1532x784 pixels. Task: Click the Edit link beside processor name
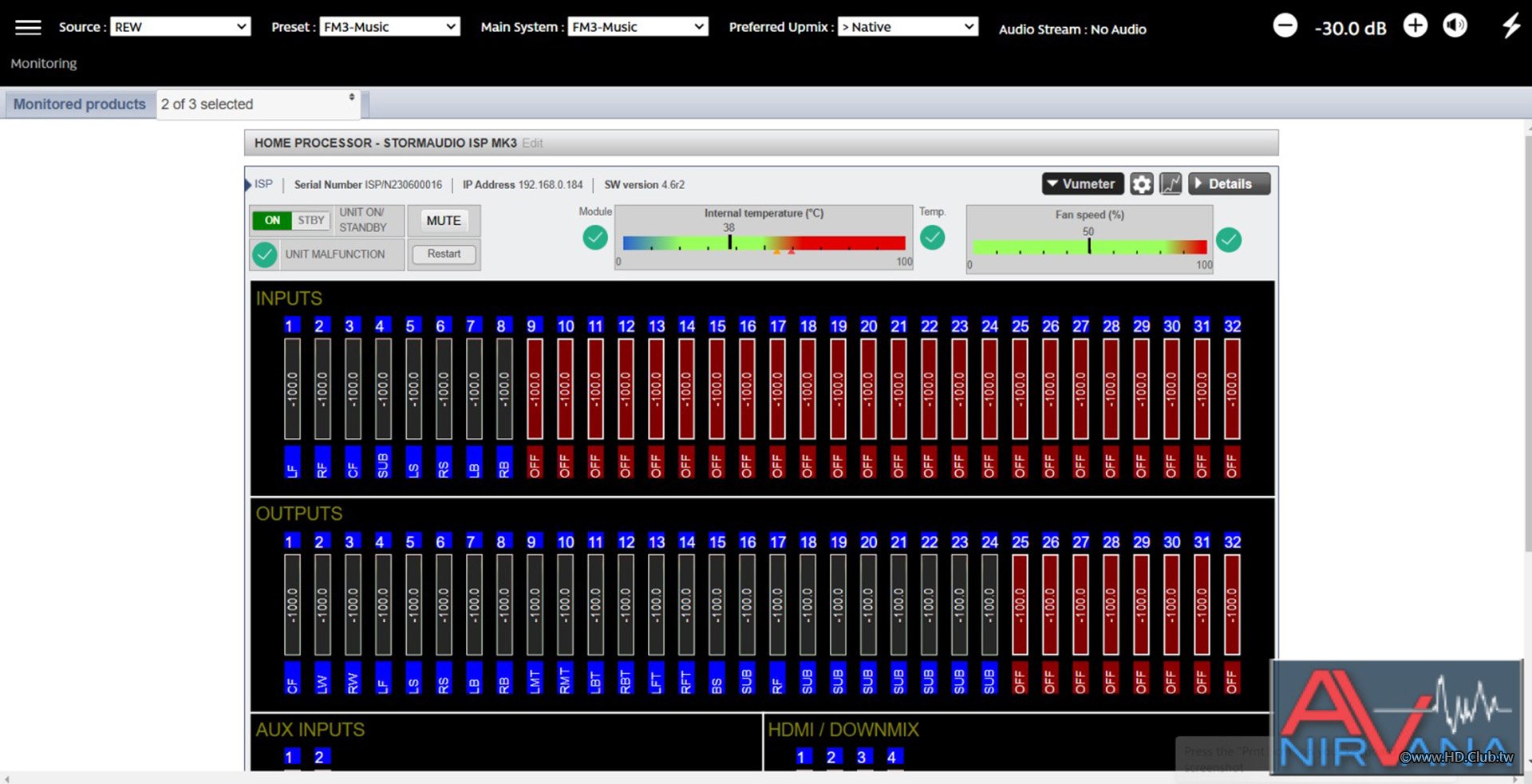[532, 144]
